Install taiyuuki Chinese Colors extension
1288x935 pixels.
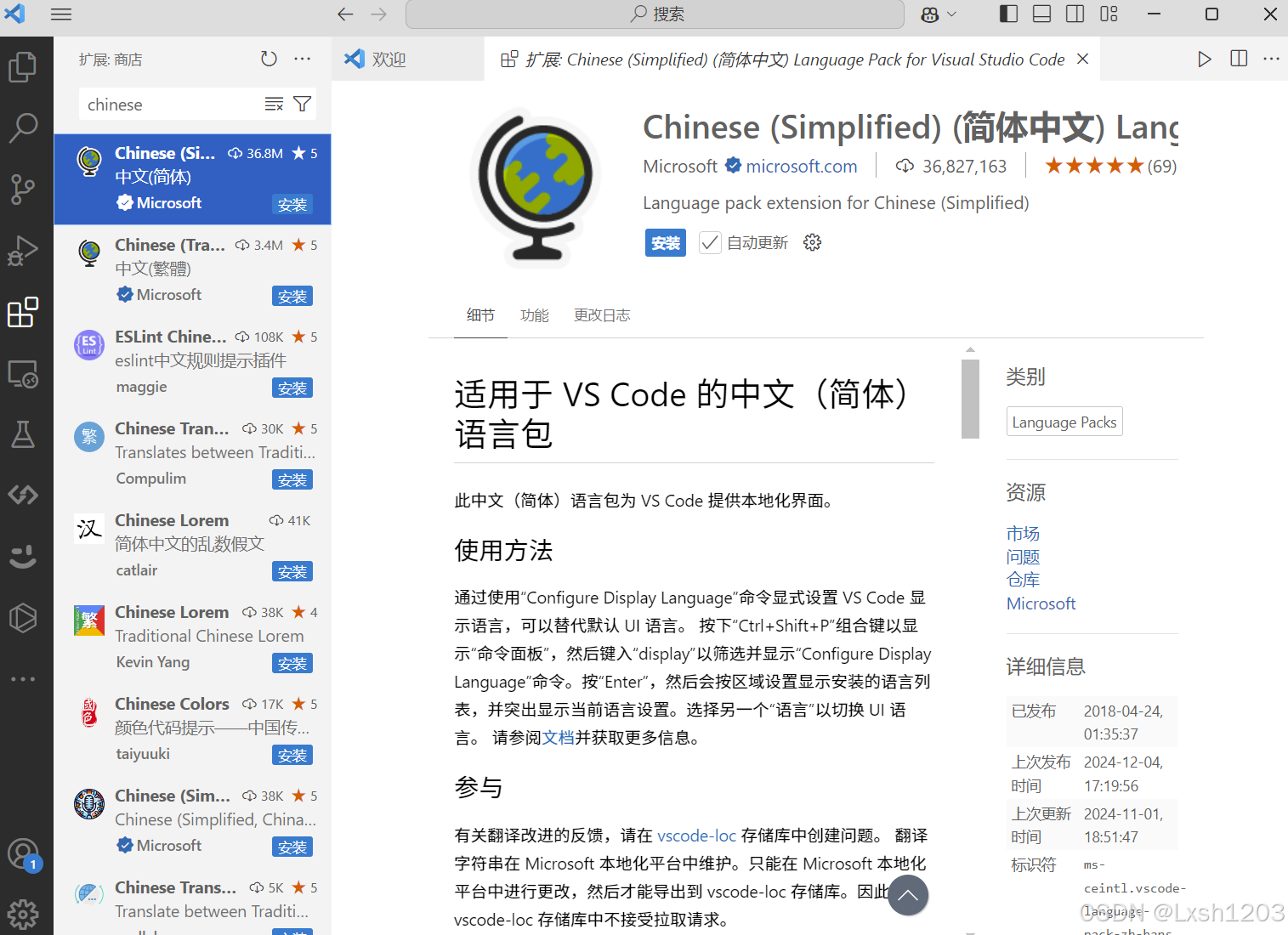(292, 756)
